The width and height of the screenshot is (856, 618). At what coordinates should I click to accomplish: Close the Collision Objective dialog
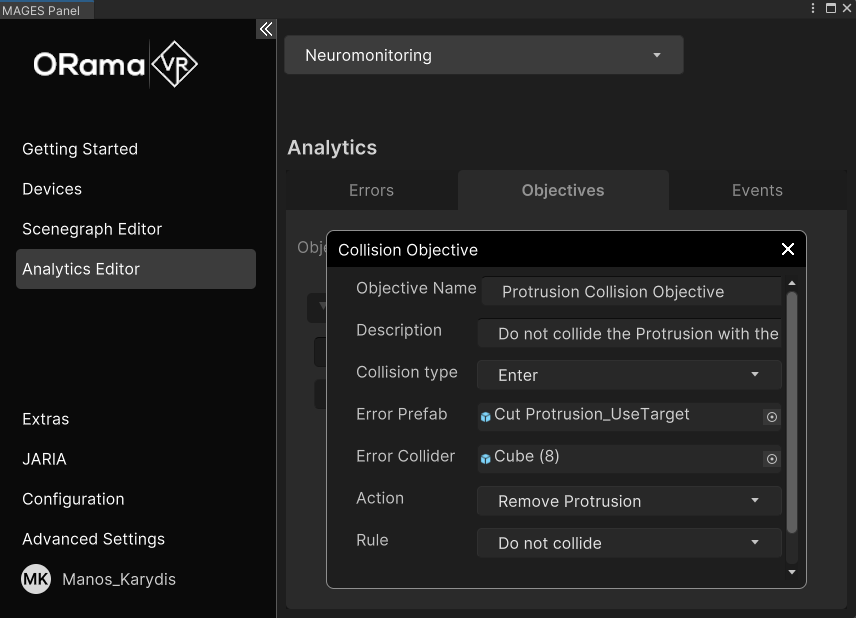tap(787, 249)
